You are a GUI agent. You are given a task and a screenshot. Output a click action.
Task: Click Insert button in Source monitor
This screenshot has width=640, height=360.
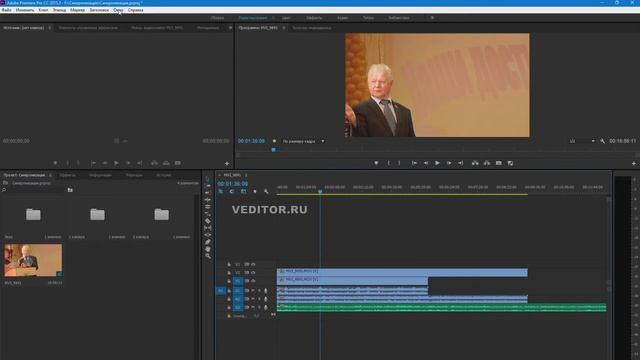tap(154, 163)
